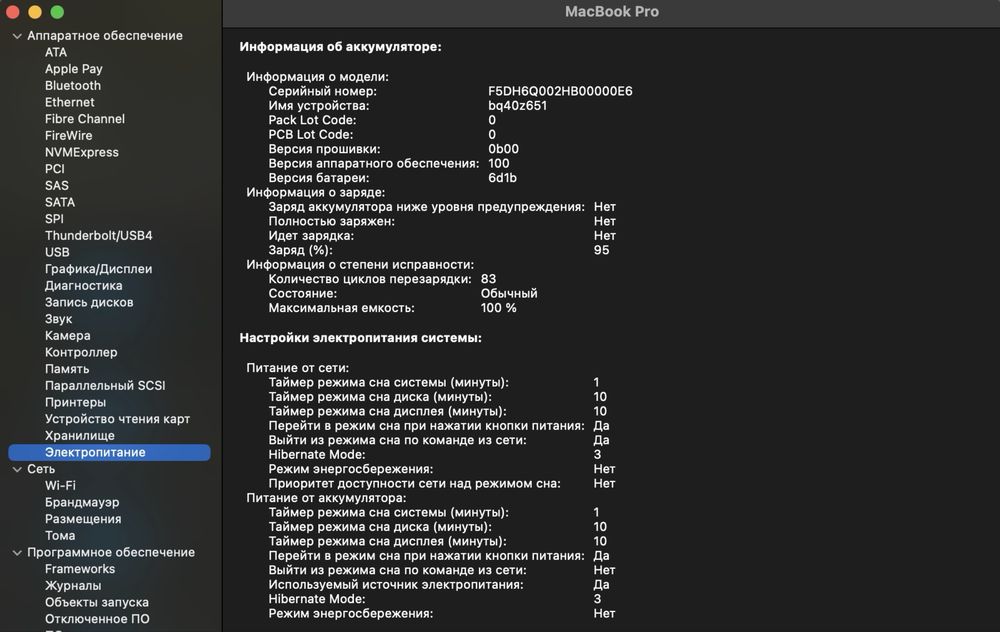Select Apple Pay in the sidebar
Screen dimensions: 1000x632
[73, 69]
